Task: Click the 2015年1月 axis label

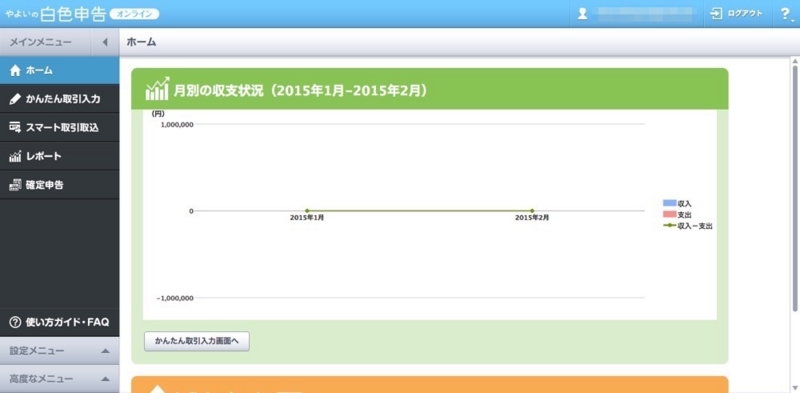Action: (x=307, y=217)
